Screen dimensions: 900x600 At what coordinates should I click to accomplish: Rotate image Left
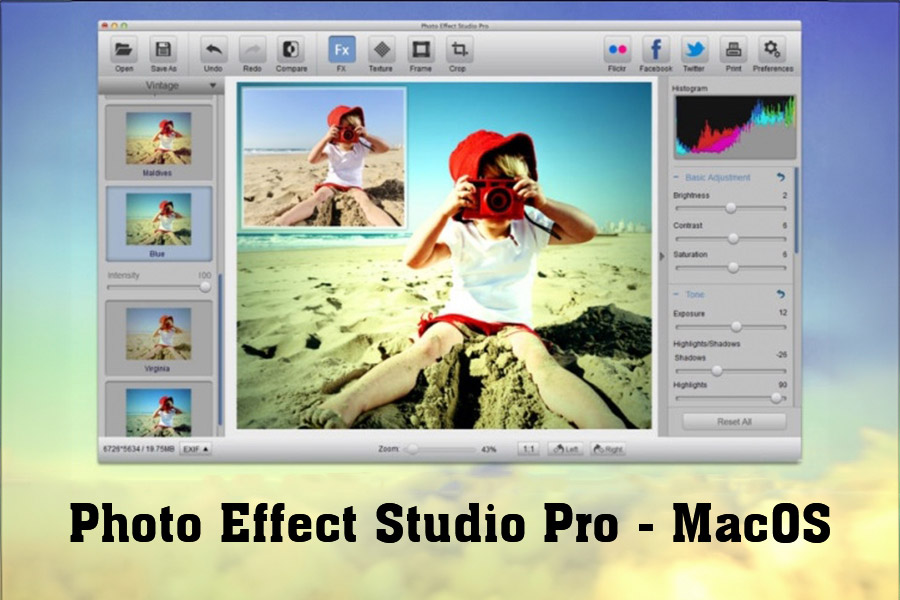pyautogui.click(x=565, y=449)
